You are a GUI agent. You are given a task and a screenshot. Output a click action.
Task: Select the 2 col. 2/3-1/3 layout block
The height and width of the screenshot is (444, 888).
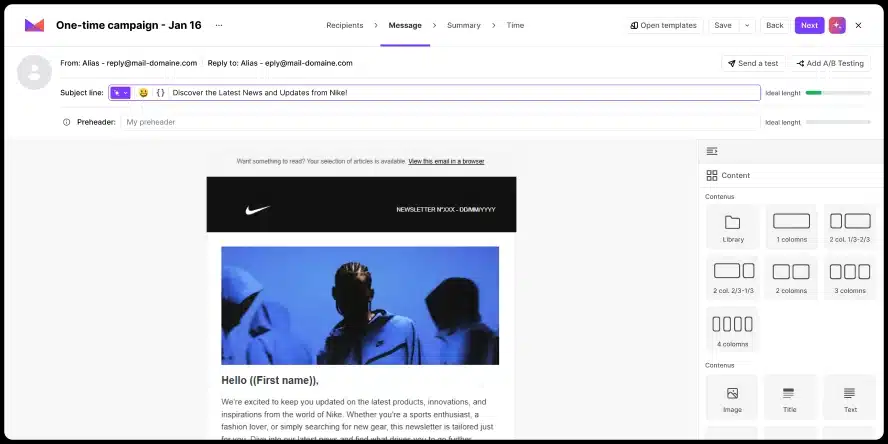pos(733,278)
